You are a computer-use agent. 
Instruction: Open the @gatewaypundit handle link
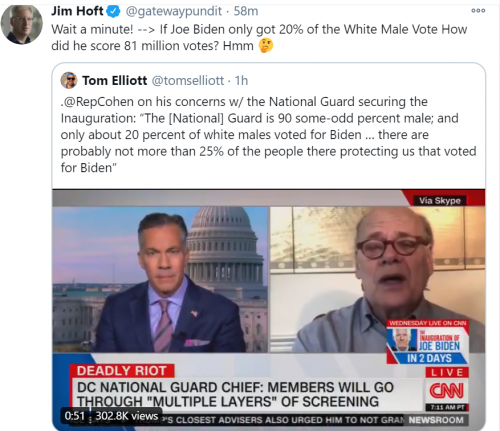point(173,12)
